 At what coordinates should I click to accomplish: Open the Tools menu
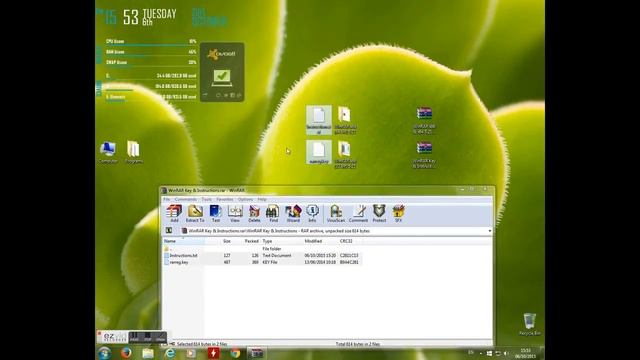click(x=207, y=199)
